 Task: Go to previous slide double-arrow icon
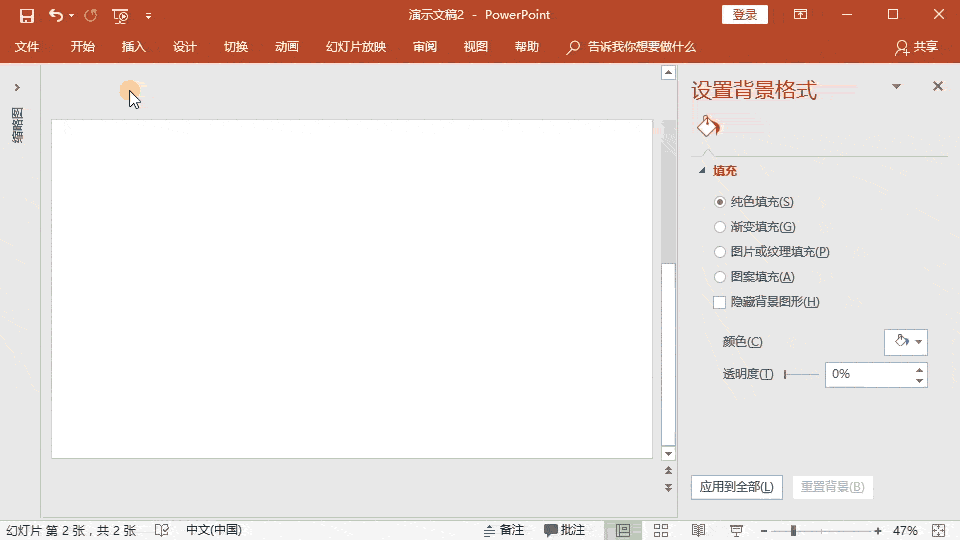click(669, 470)
